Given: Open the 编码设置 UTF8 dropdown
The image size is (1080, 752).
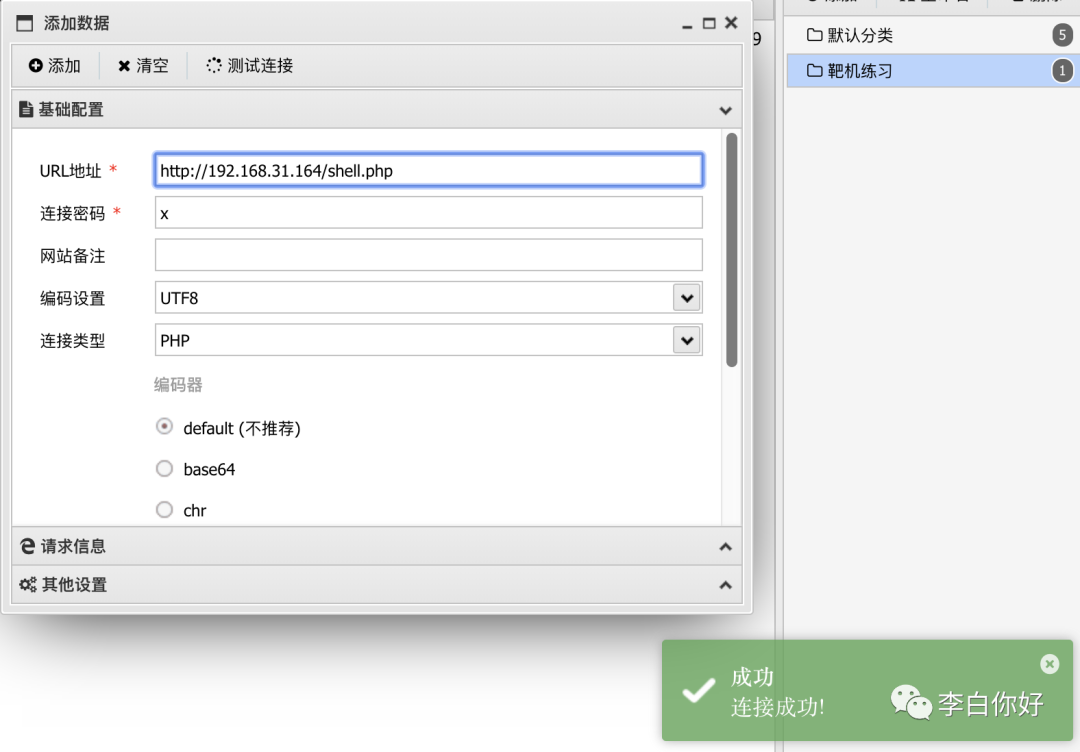Looking at the screenshot, I should point(687,297).
